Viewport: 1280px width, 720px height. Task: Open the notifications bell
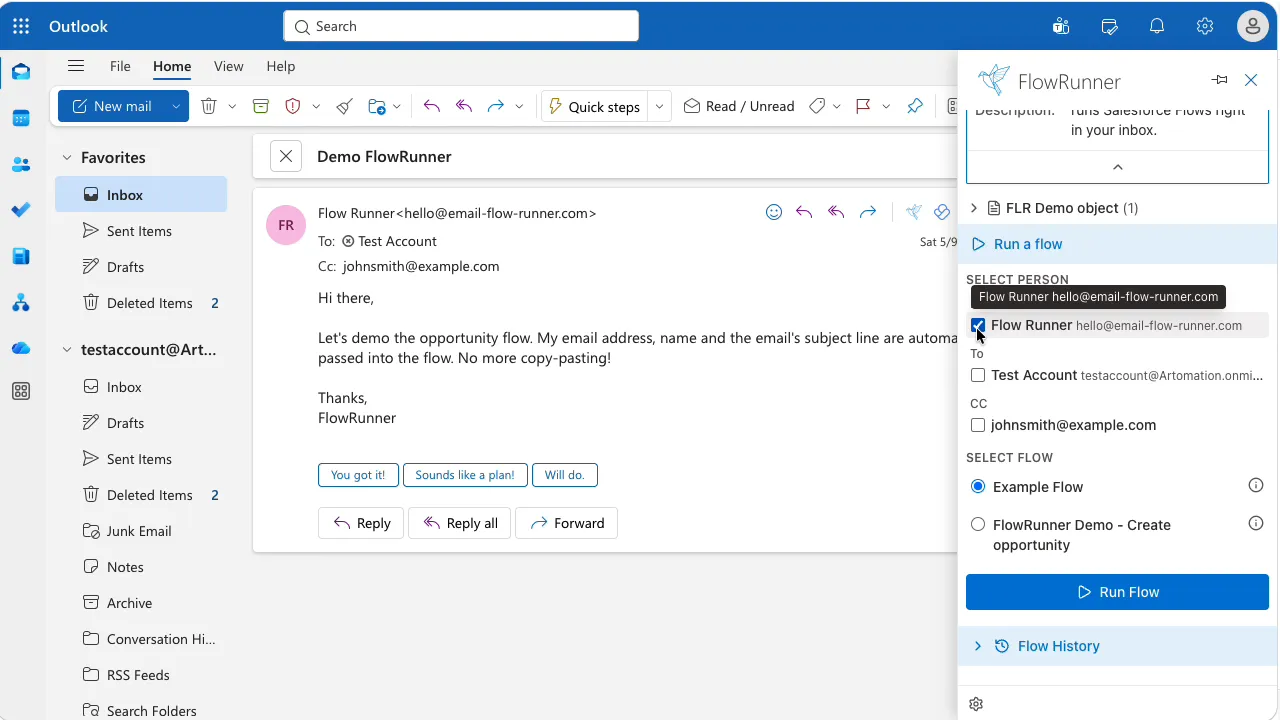1157,26
